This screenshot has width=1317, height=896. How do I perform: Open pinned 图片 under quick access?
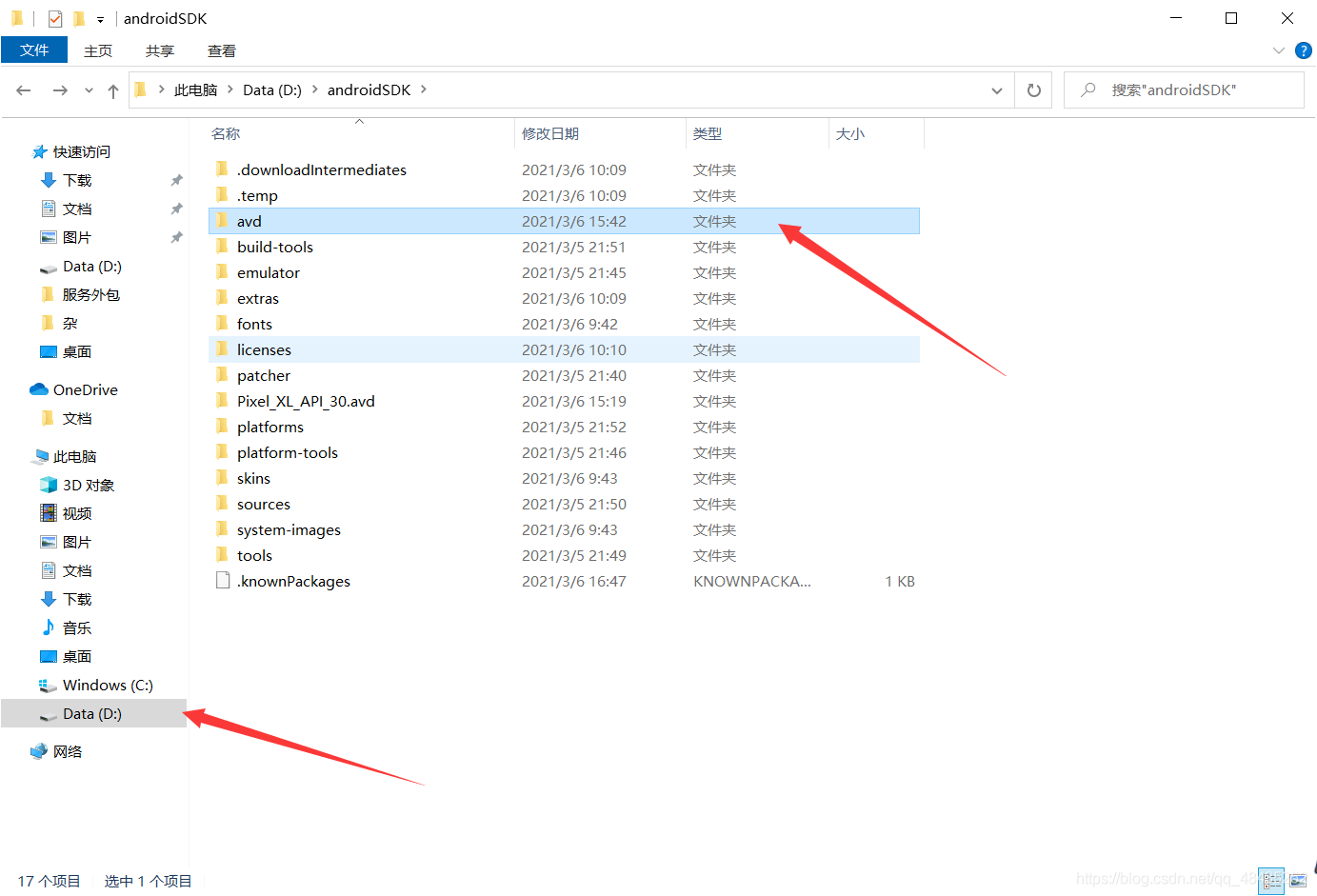click(x=66, y=237)
